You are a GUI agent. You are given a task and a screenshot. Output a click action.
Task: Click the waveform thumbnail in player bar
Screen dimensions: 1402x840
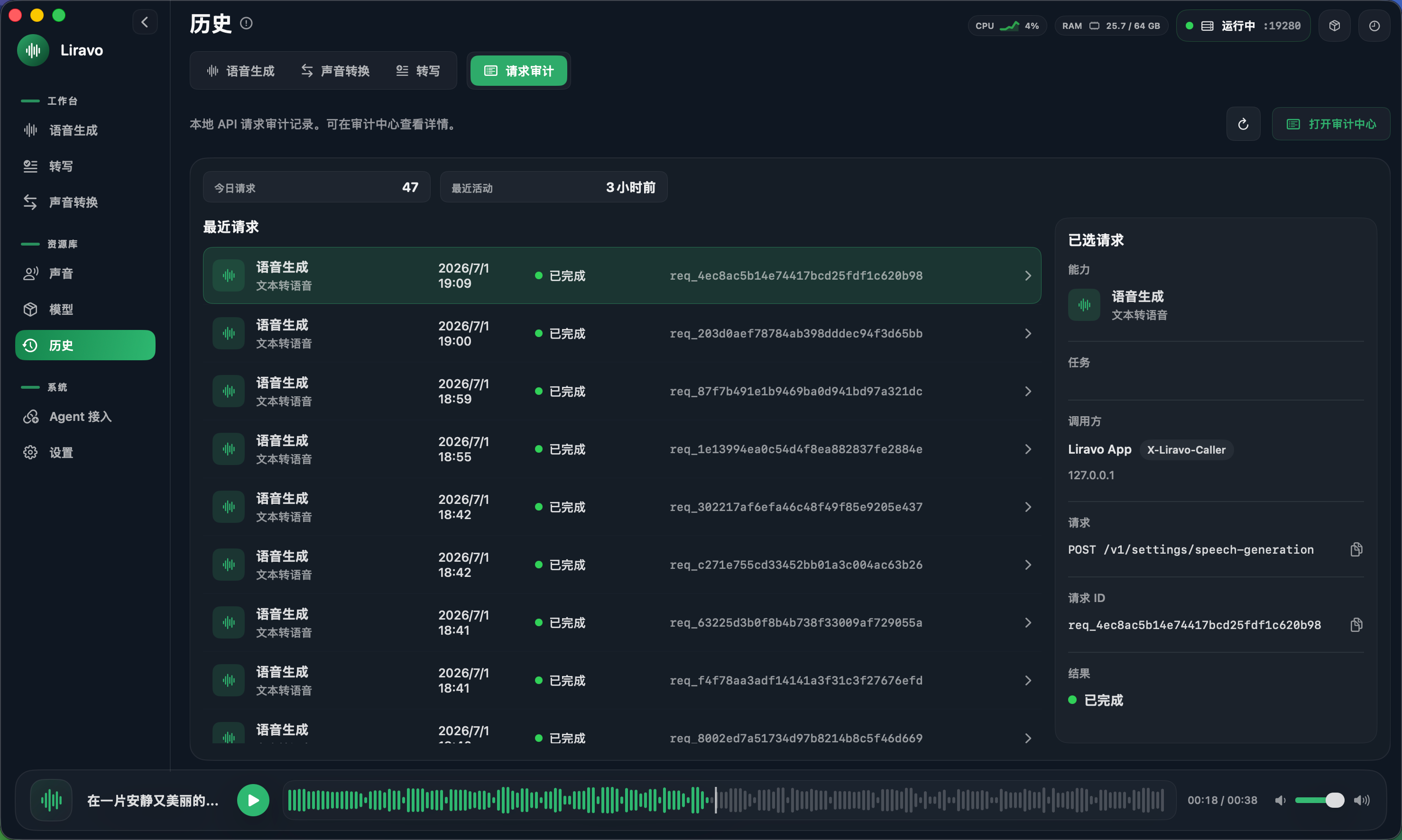click(52, 800)
